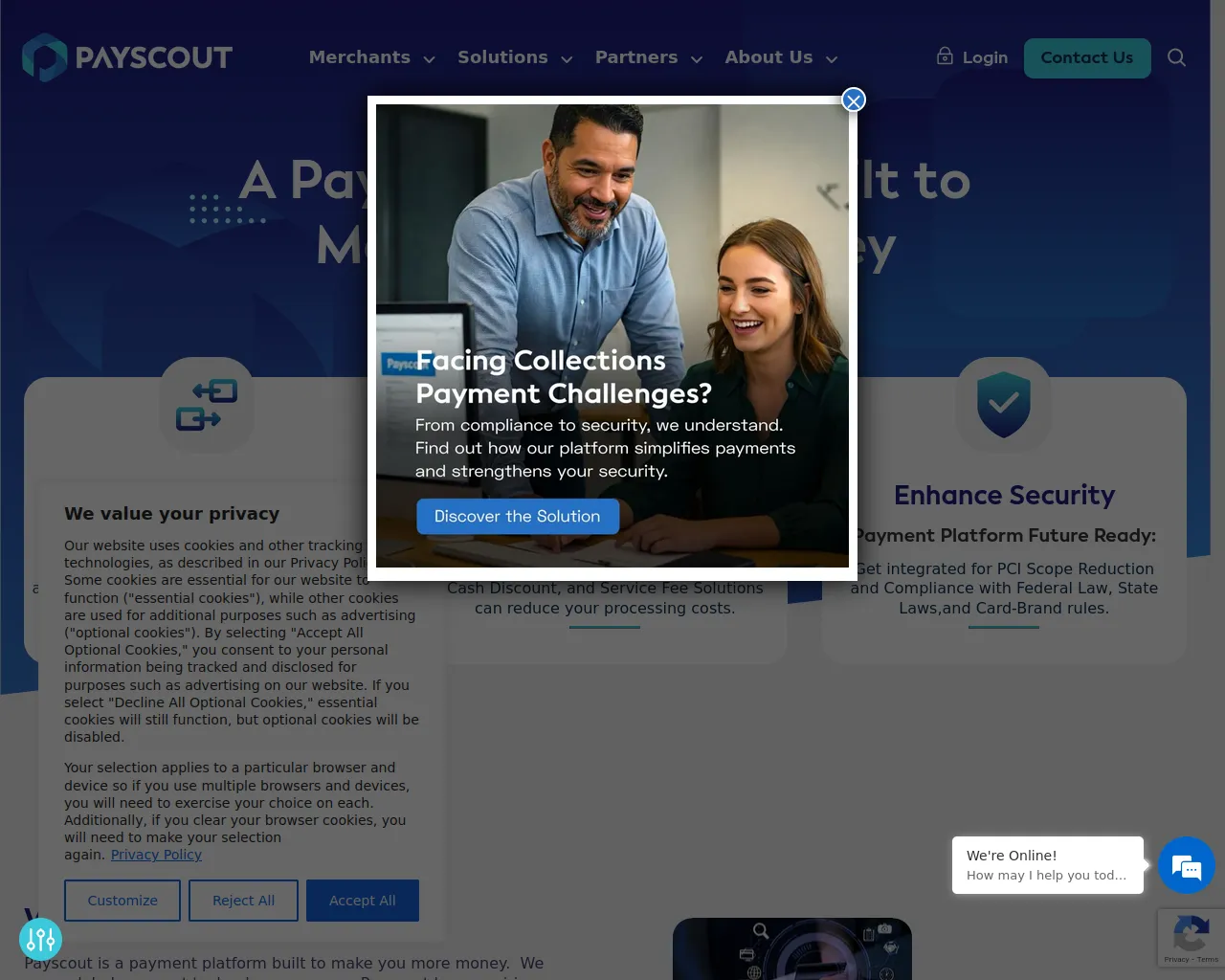
Task: Click the Enhance Security heading
Action: [1004, 495]
